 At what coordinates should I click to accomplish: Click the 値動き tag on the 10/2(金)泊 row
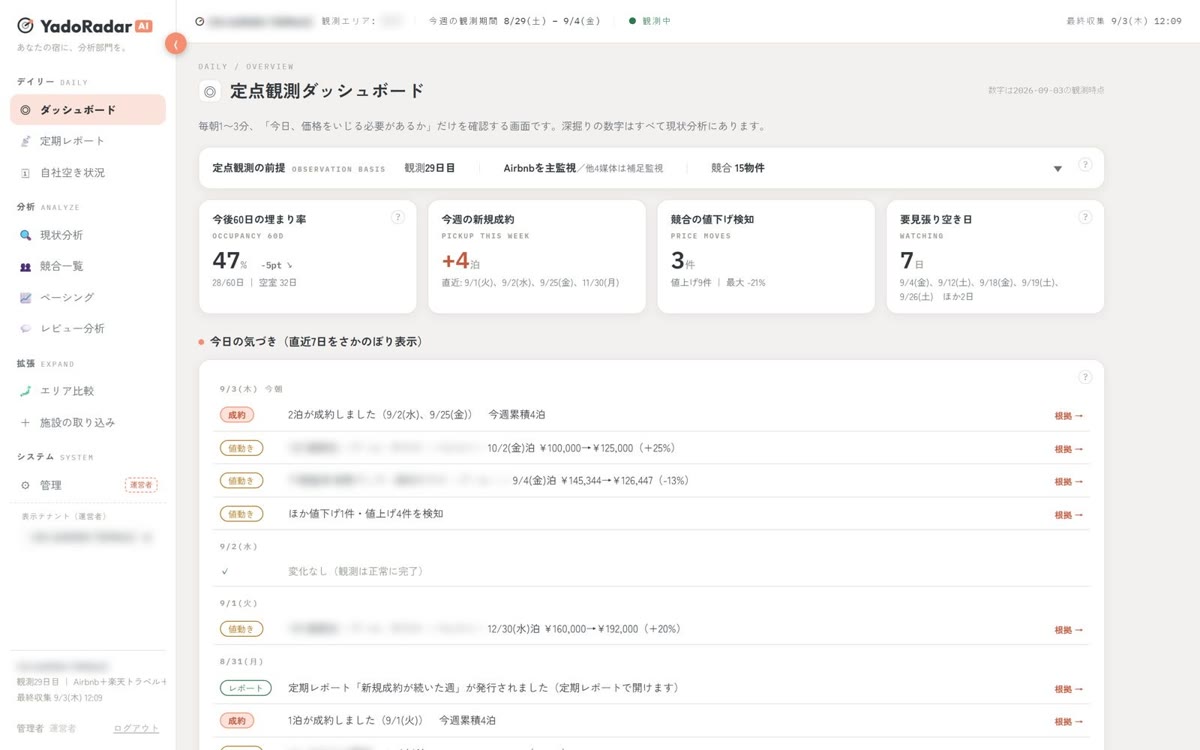(241, 448)
